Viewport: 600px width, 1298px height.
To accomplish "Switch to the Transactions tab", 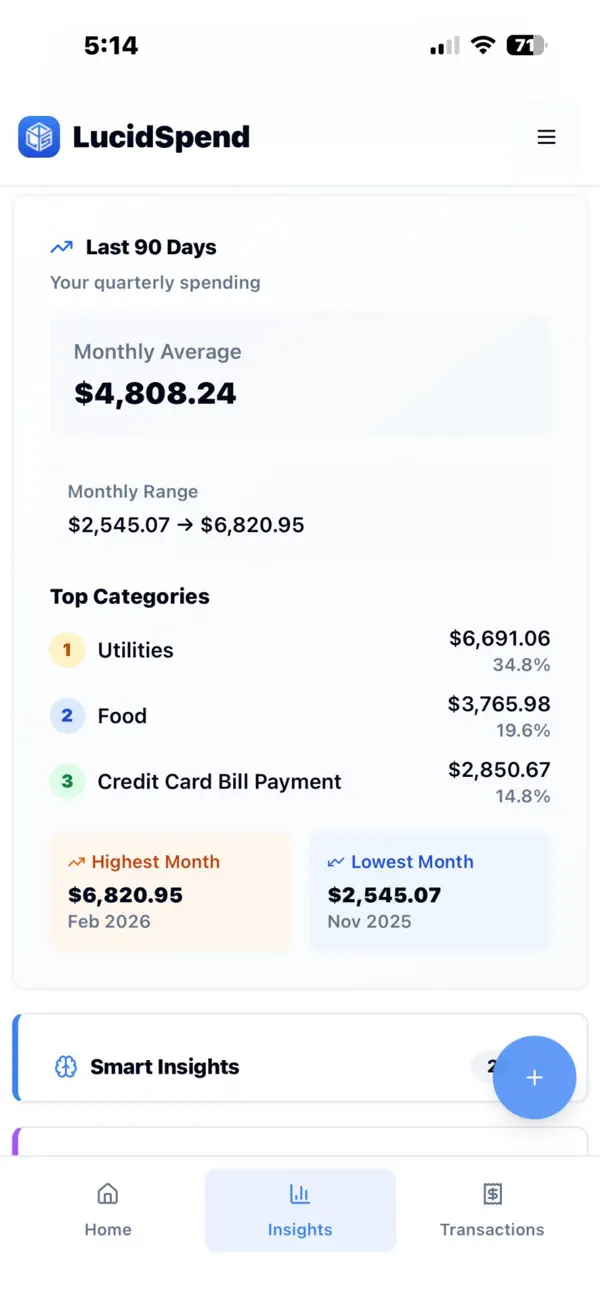I will coord(492,1210).
